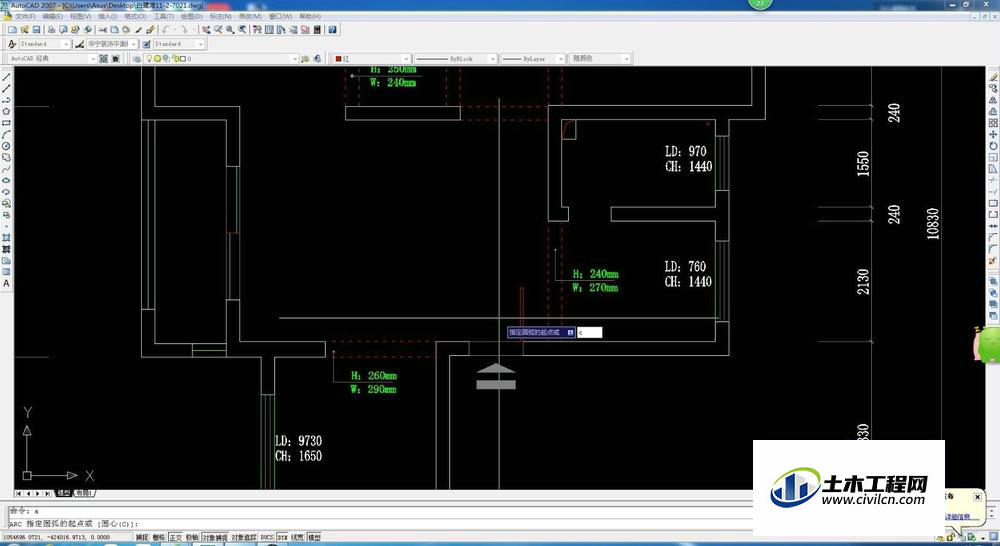Click the dynamic input field near the crosshair

pos(589,332)
